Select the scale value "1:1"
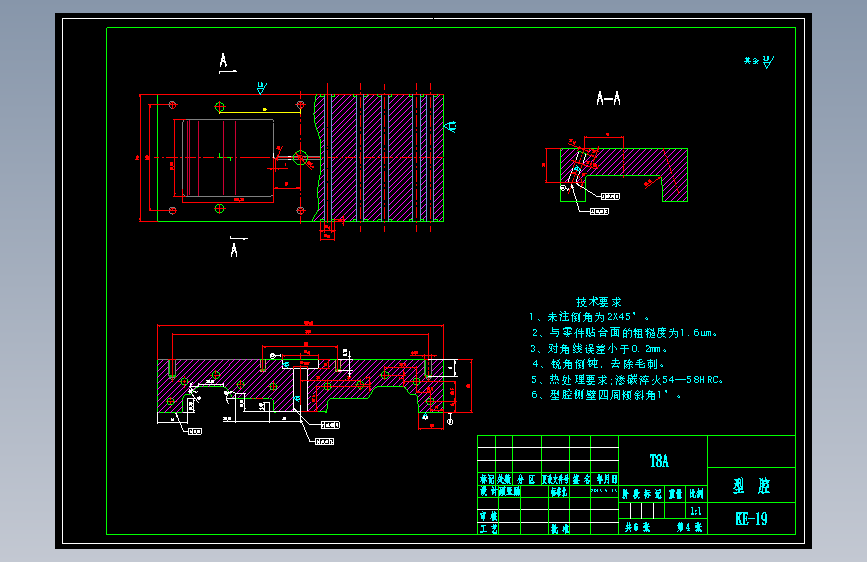 (x=696, y=512)
